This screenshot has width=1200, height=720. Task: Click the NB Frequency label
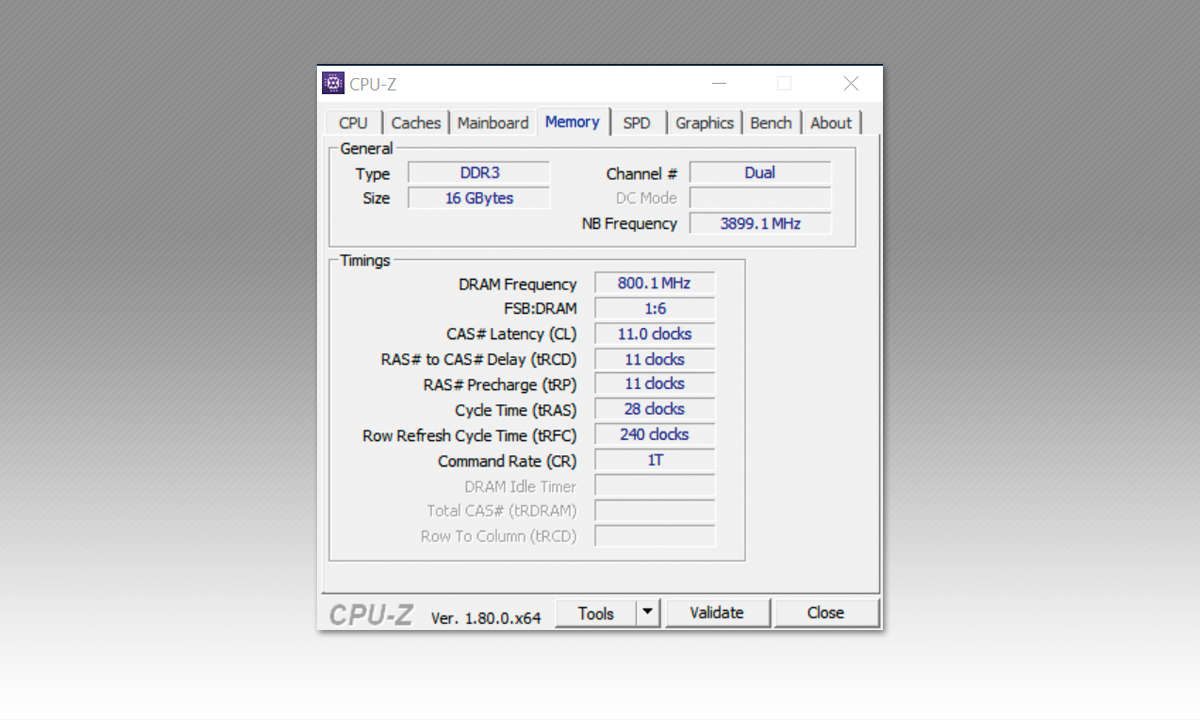pos(629,224)
